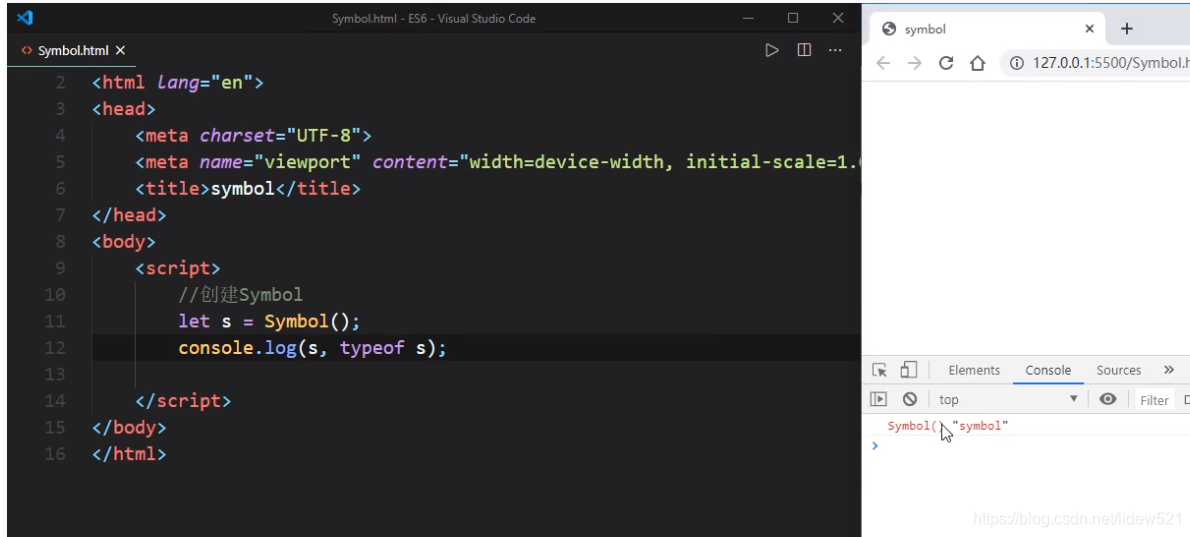The image size is (1190, 537).
Task: Switch to the Sources DevTools tab
Action: click(x=1119, y=370)
